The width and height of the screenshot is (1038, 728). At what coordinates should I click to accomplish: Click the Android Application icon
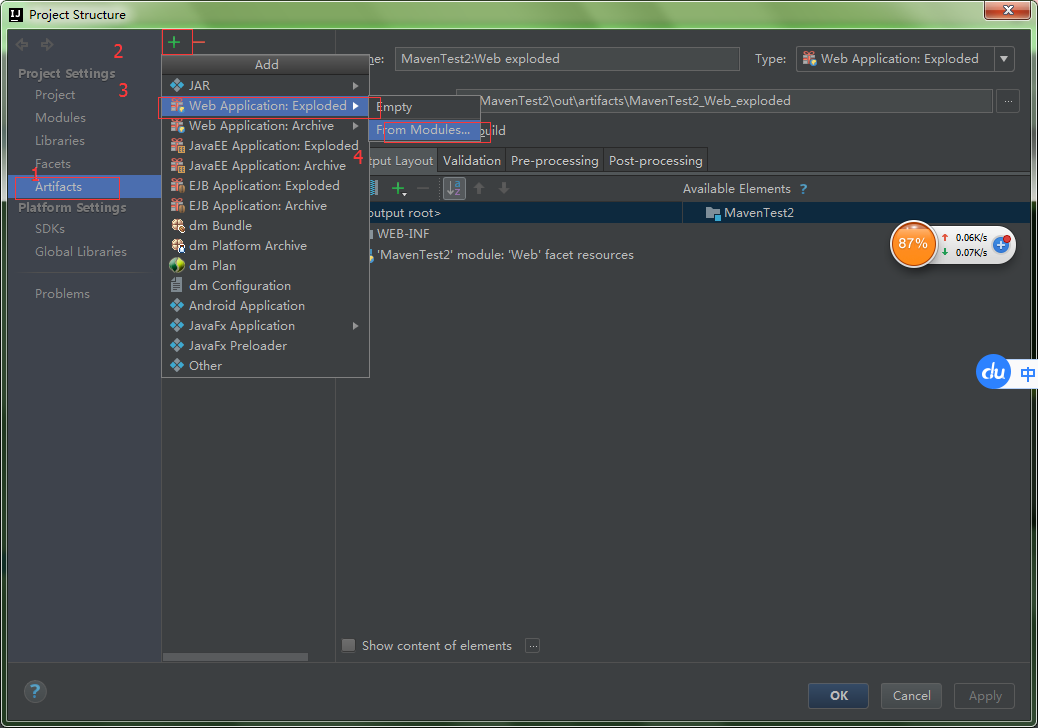tap(177, 305)
